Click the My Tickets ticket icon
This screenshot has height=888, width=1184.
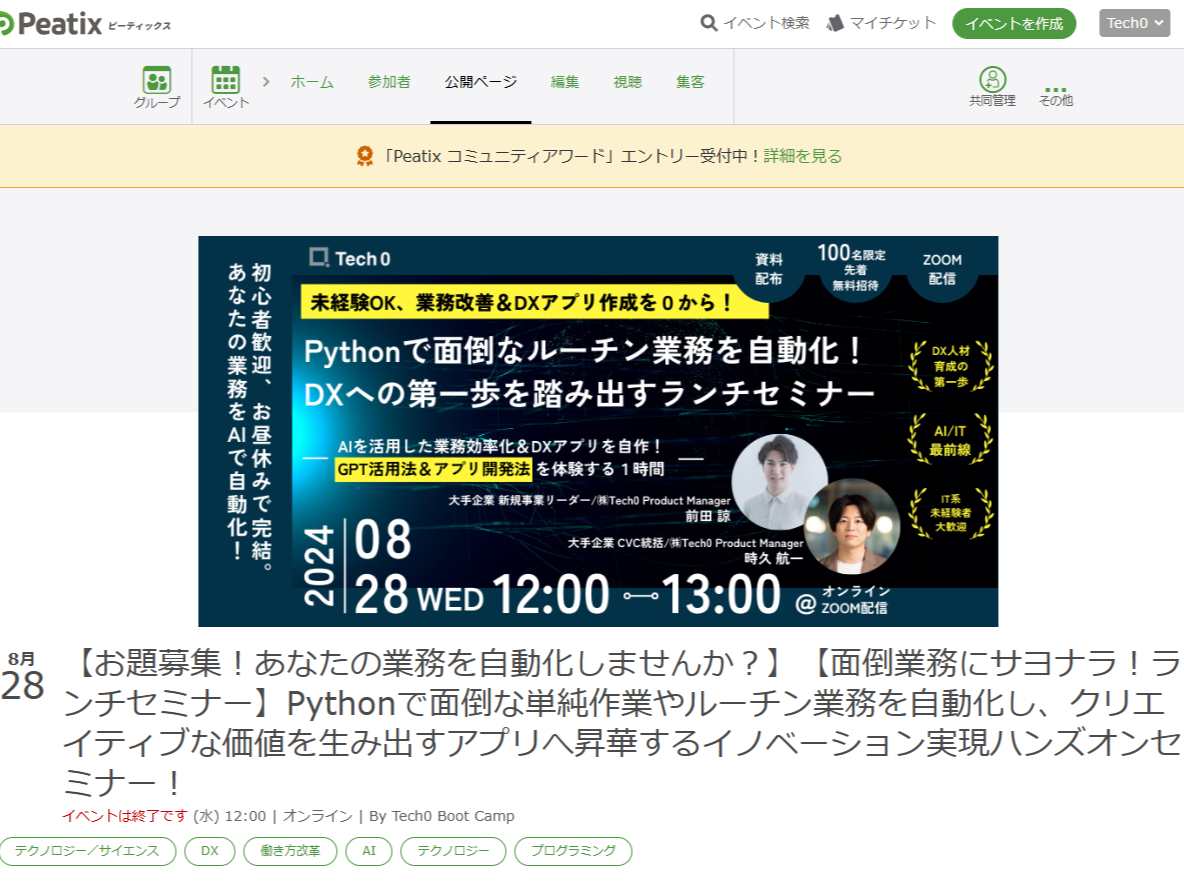tap(835, 23)
